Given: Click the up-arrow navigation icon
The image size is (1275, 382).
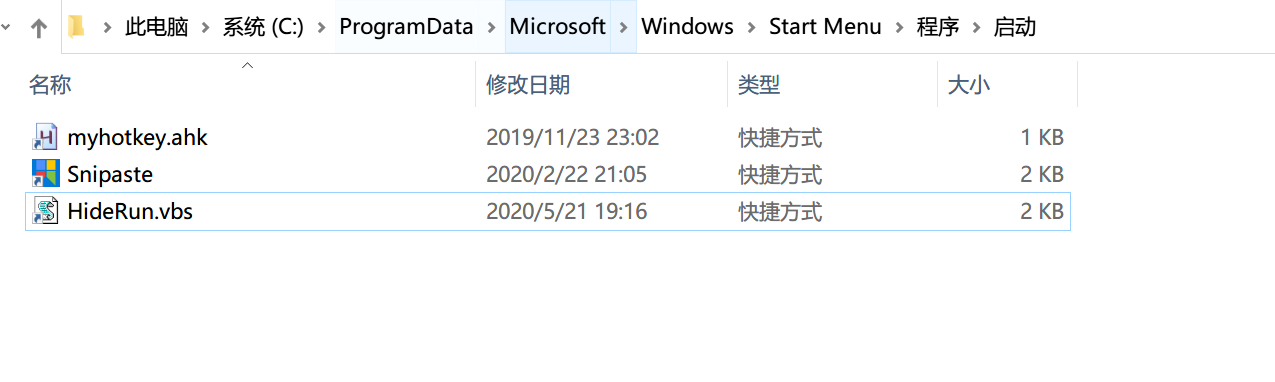Looking at the screenshot, I should [39, 28].
